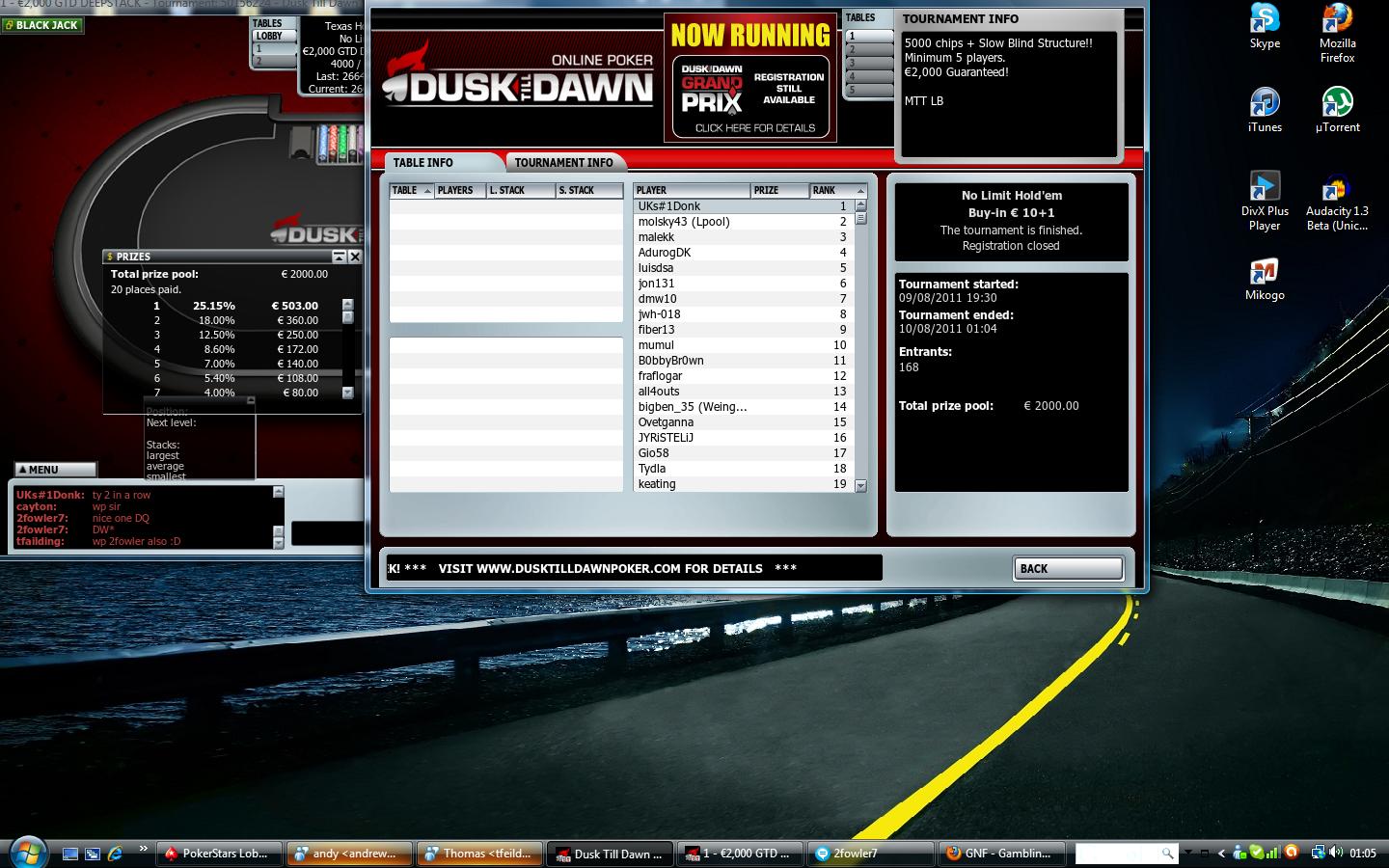
Task: Select Lobby in table window list
Action: (273, 36)
